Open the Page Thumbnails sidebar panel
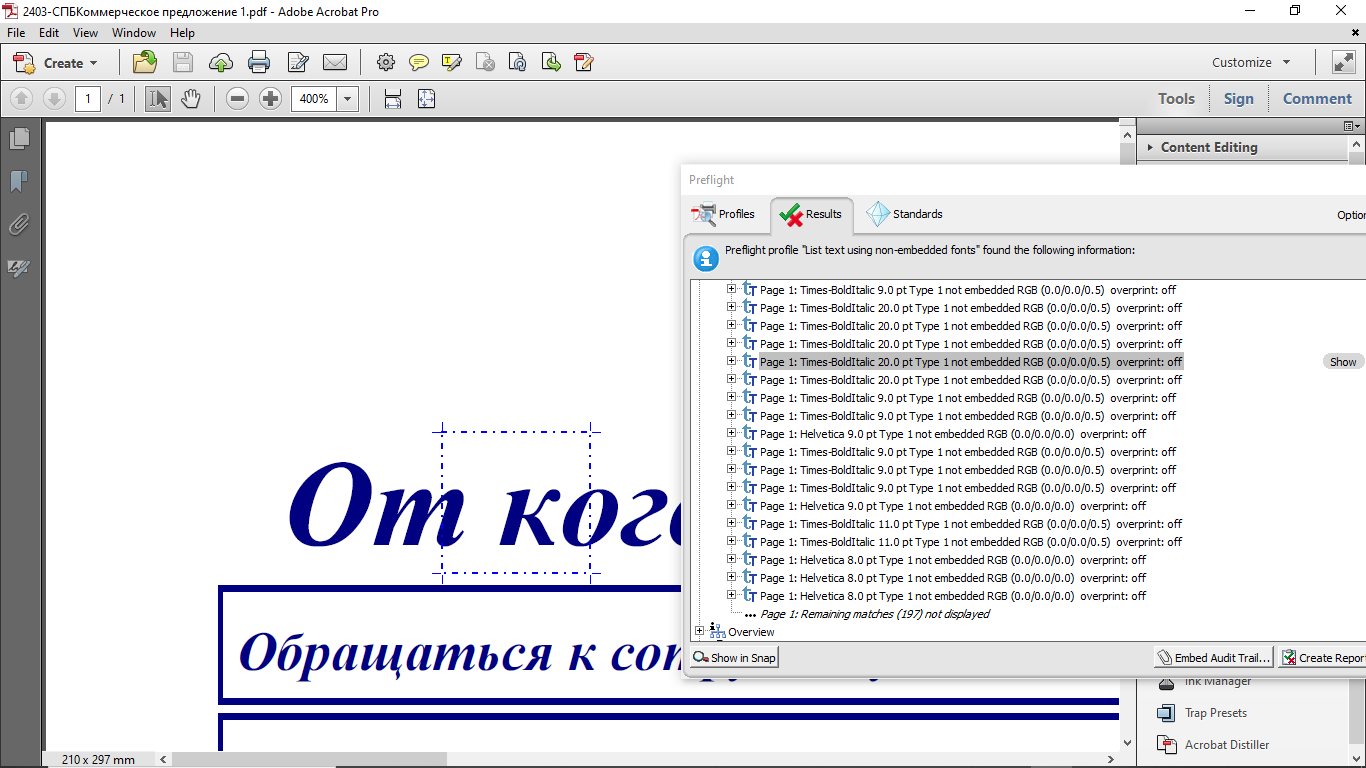1366x768 pixels. 18,138
